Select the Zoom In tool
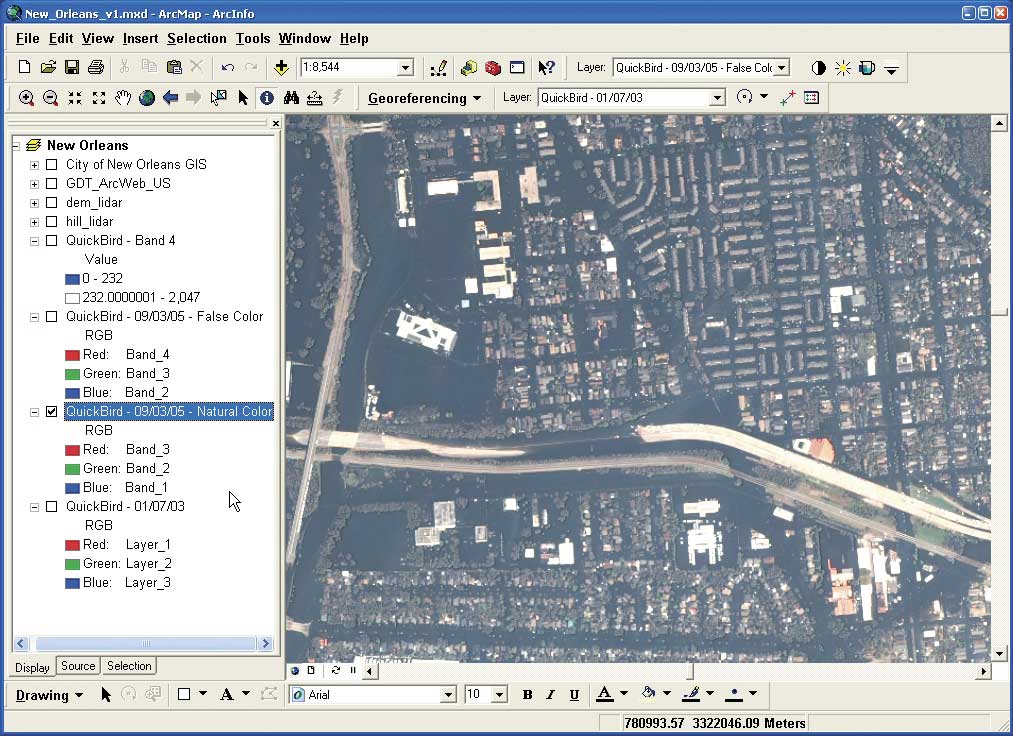The width and height of the screenshot is (1013, 736). (26, 98)
